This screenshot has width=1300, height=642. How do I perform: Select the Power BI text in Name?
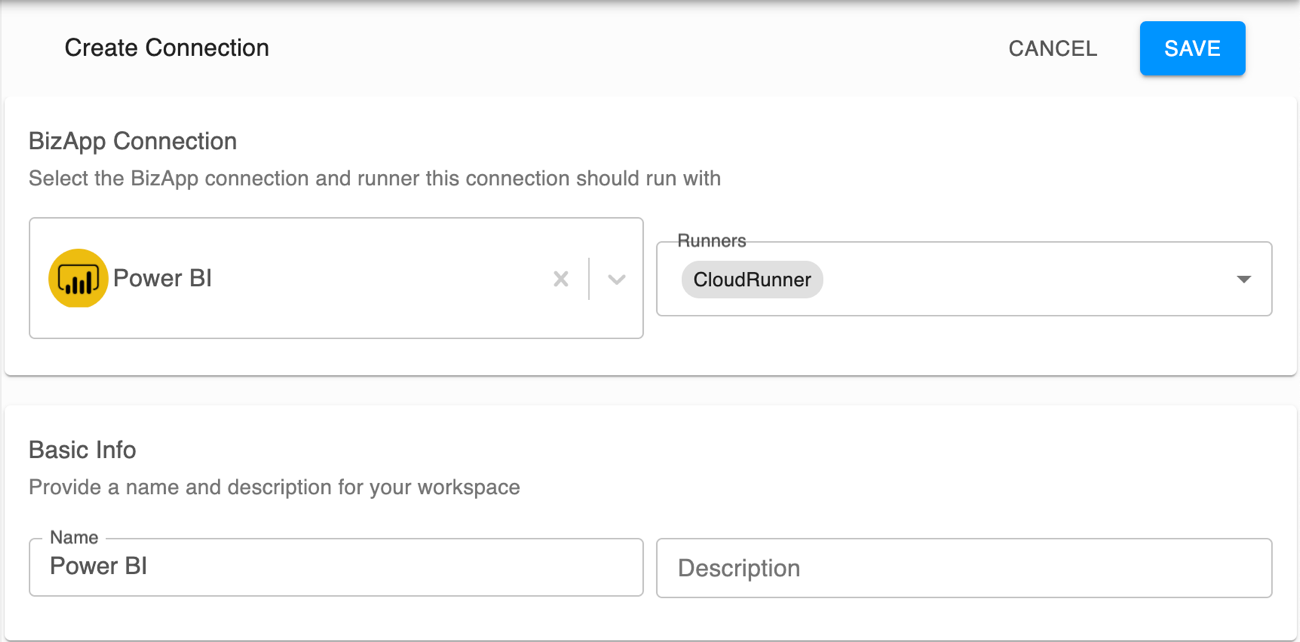(98, 566)
